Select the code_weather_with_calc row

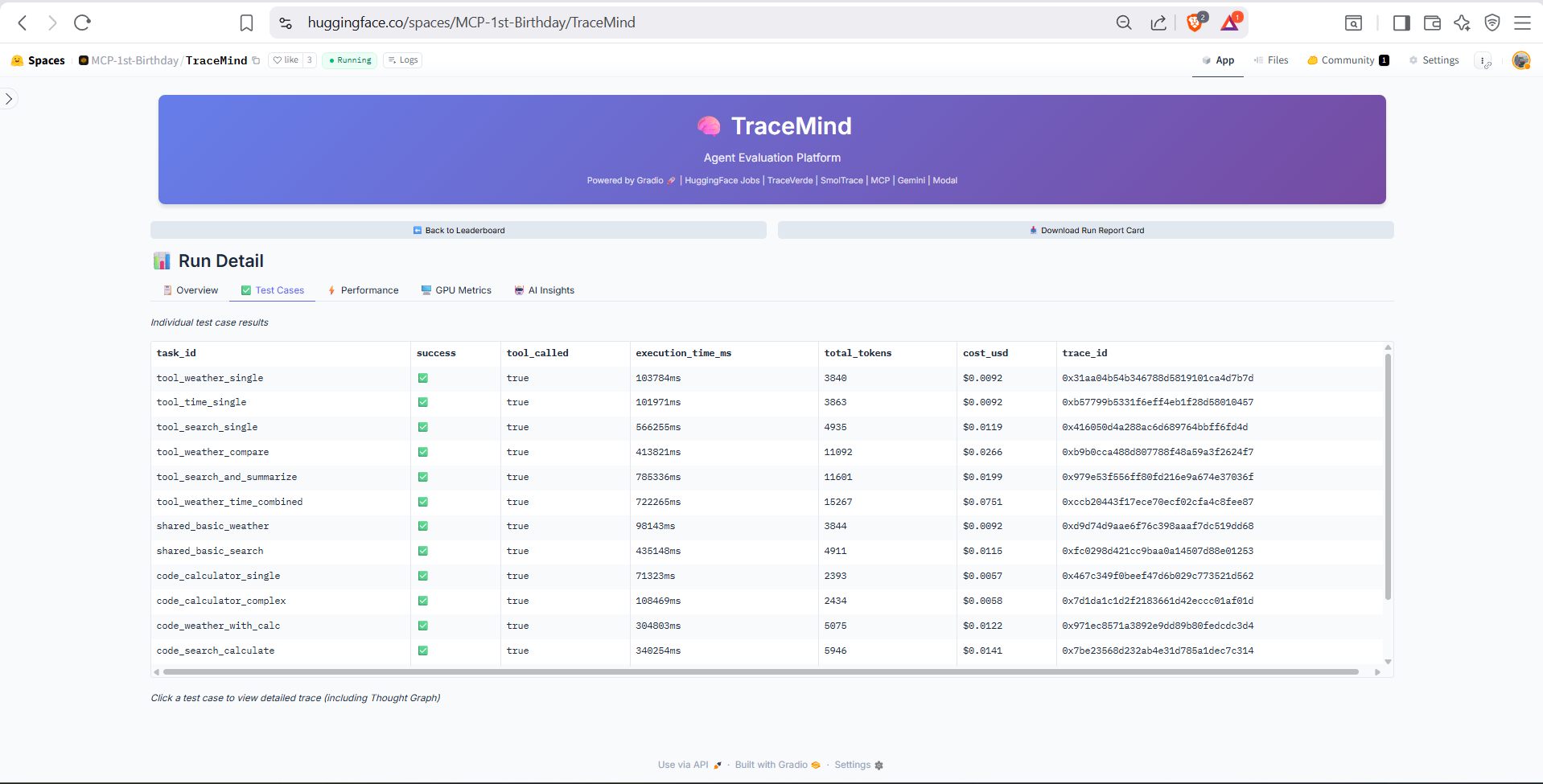point(767,626)
